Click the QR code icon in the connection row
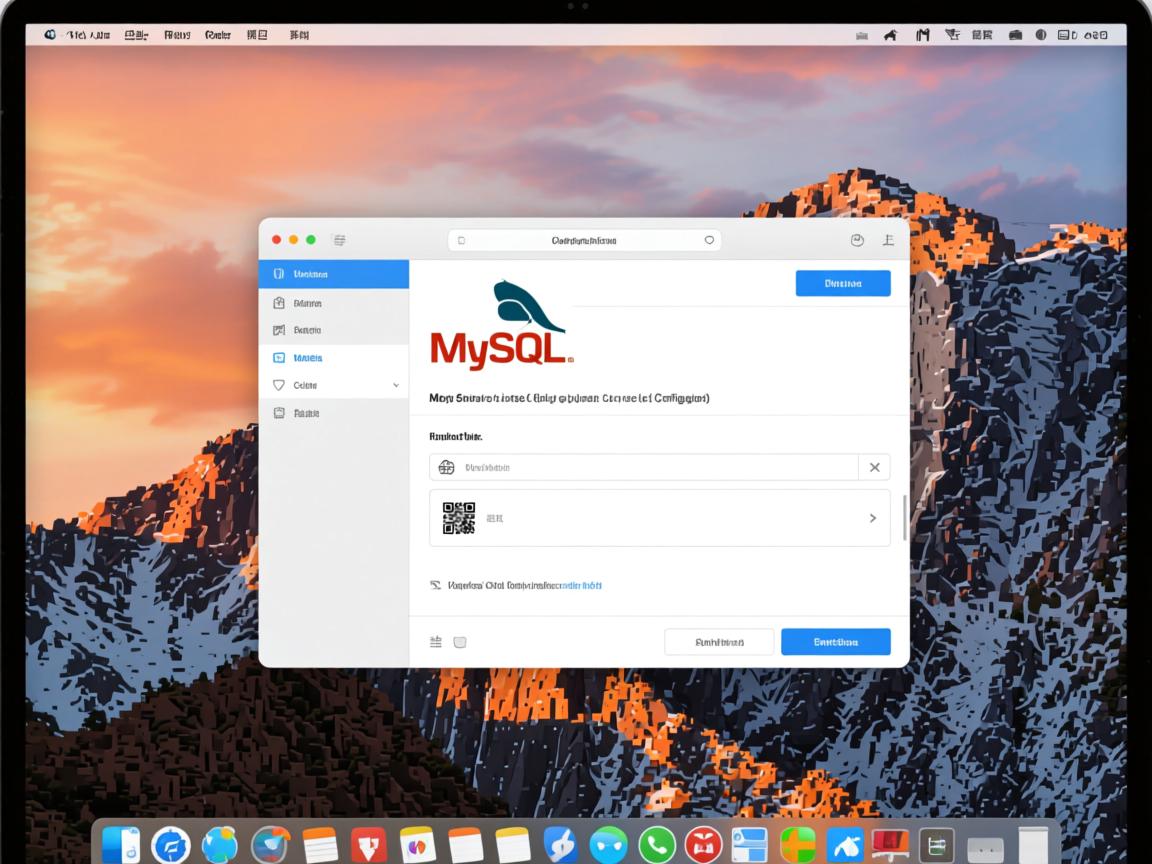 [459, 517]
